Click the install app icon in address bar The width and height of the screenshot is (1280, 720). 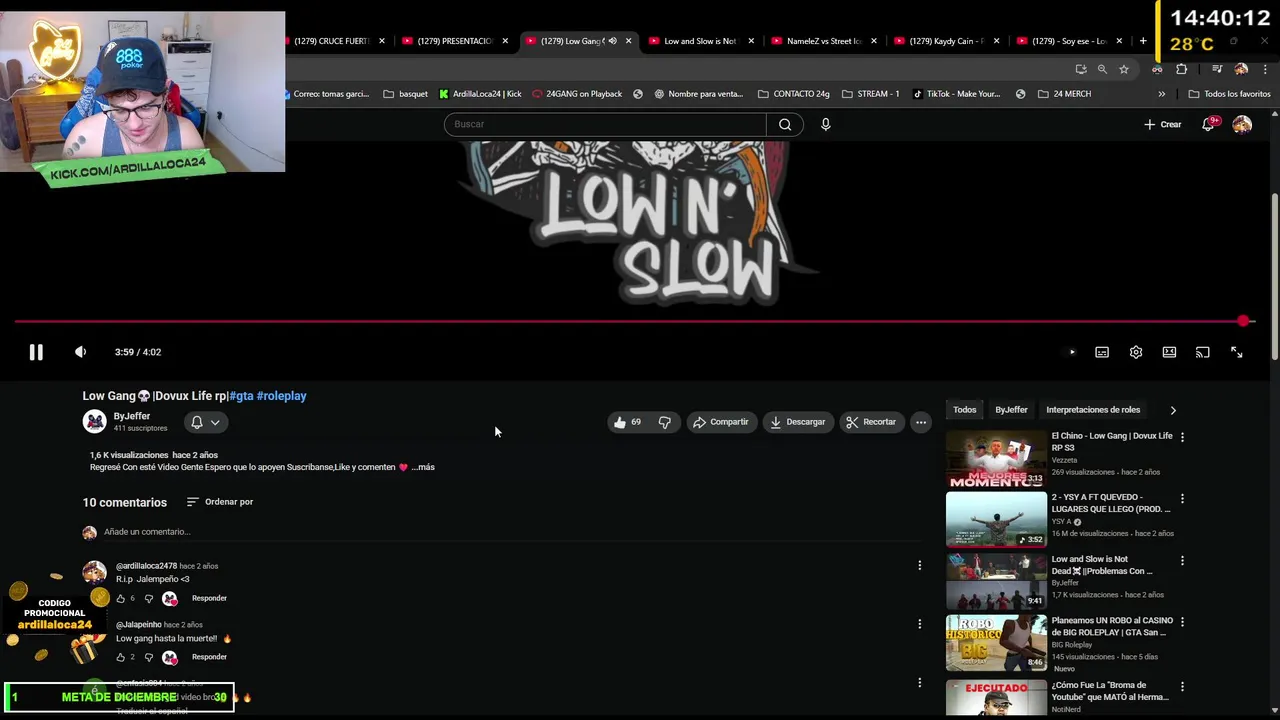[1081, 69]
